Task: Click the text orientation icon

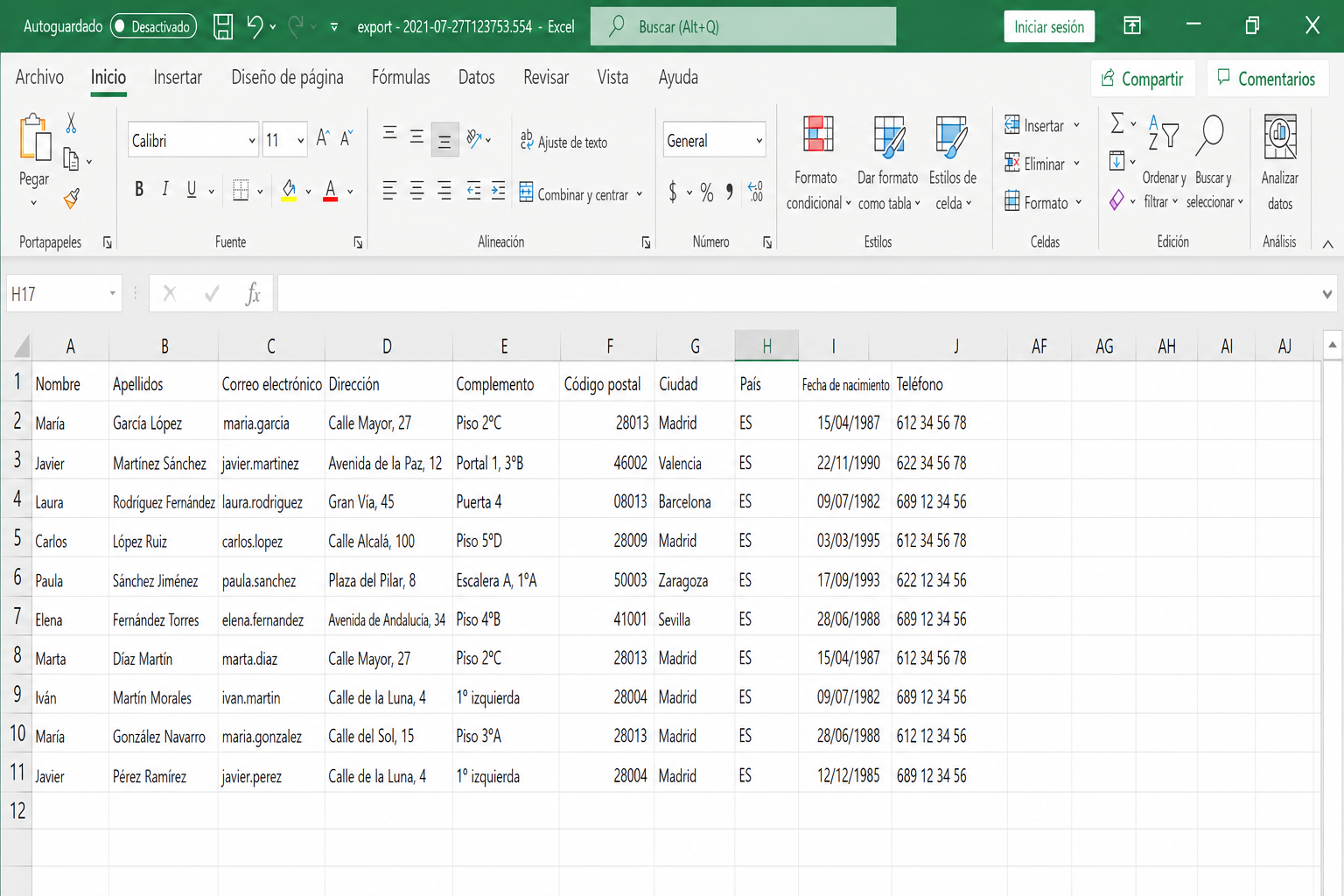Action: (x=474, y=138)
